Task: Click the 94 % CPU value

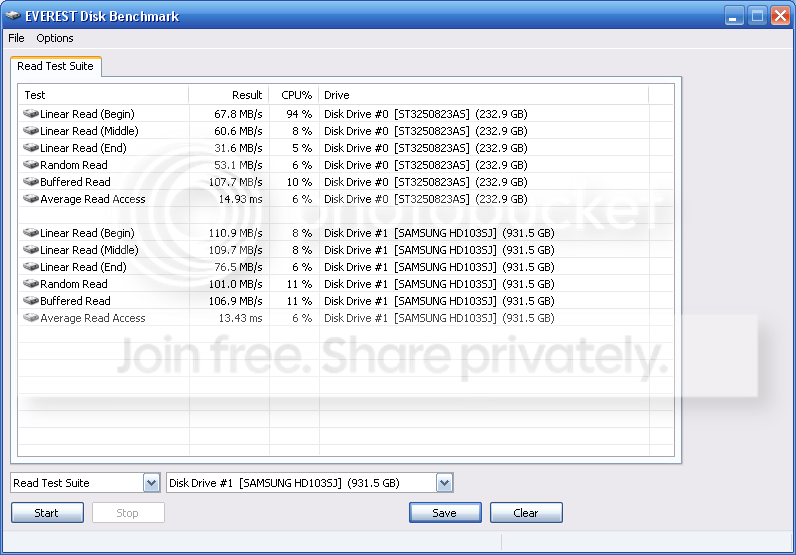Action: [299, 114]
